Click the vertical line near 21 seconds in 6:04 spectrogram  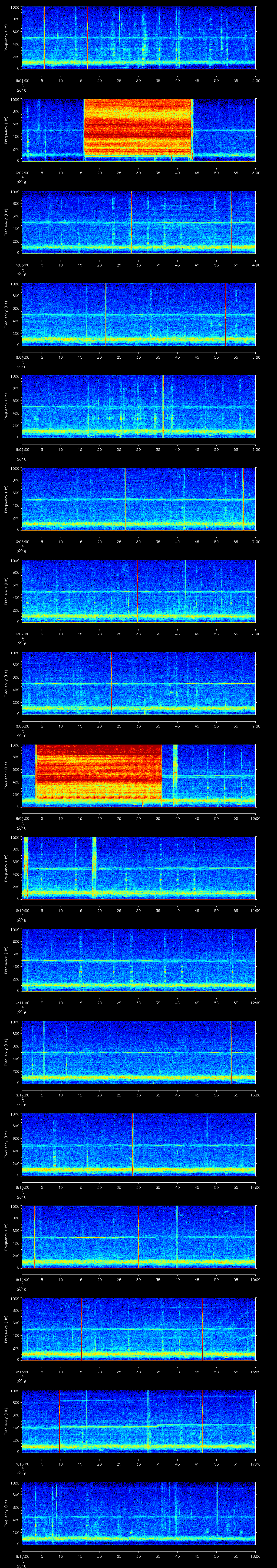tap(106, 314)
